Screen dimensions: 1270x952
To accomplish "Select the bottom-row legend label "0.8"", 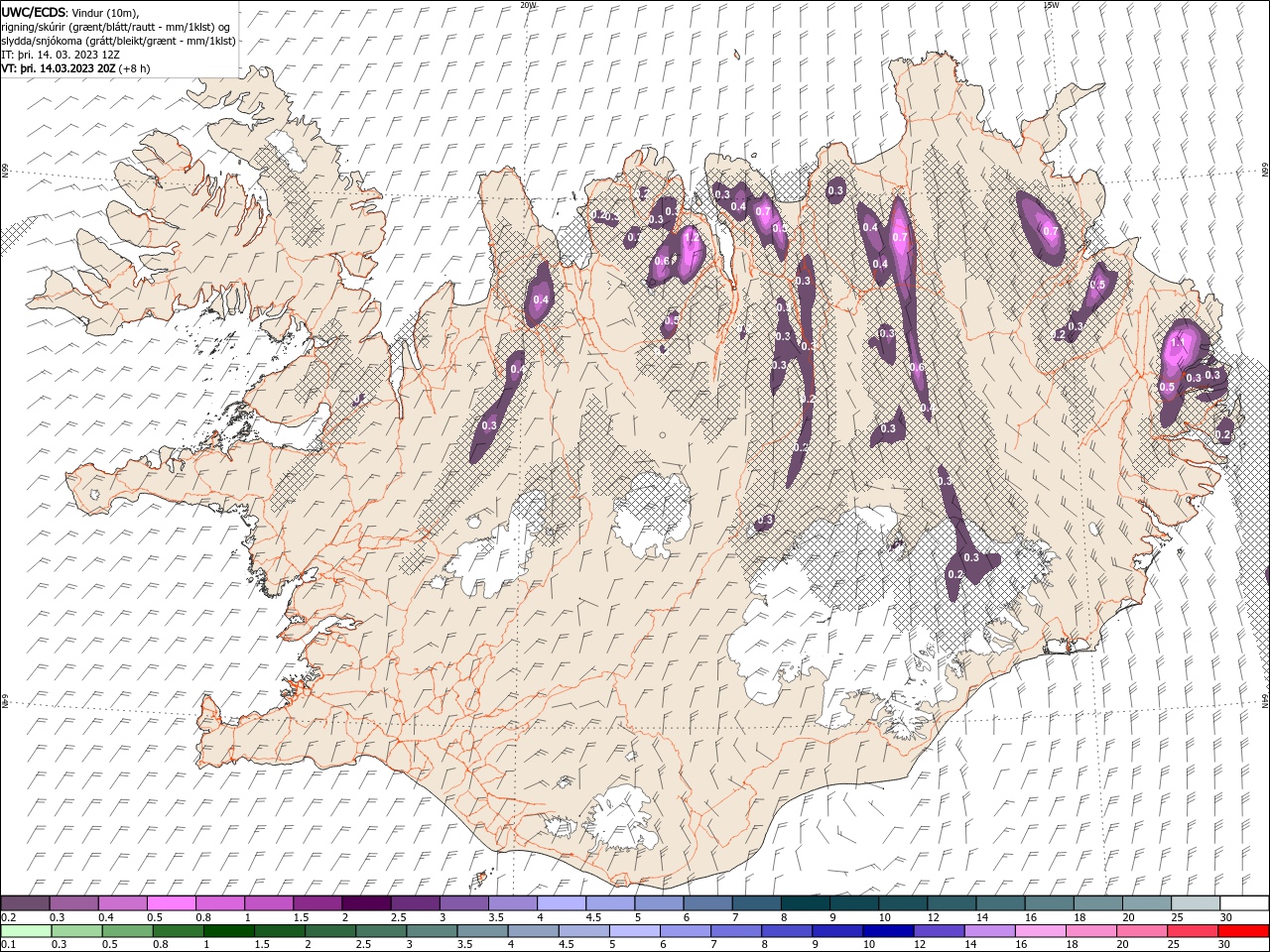I will tap(160, 946).
